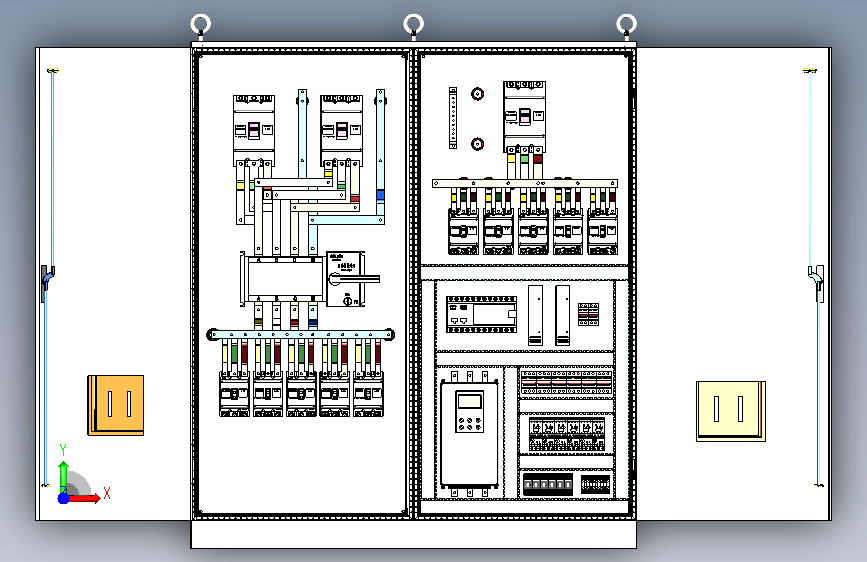The height and width of the screenshot is (562, 867).
Task: Click the variable frequency drive keypad
Action: click(x=469, y=411)
